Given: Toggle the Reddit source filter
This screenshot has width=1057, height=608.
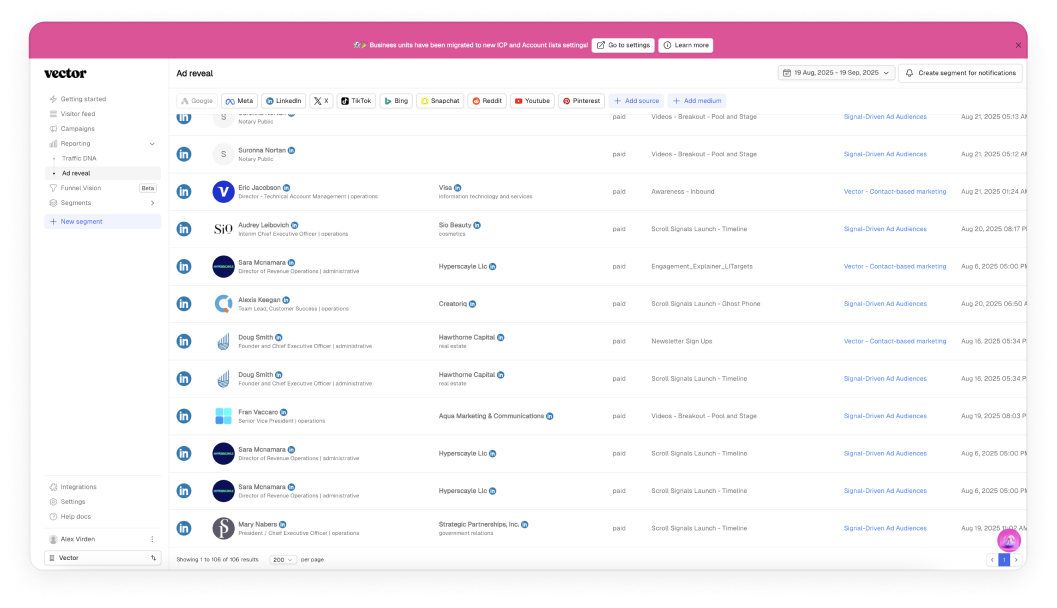Looking at the screenshot, I should click(x=487, y=101).
